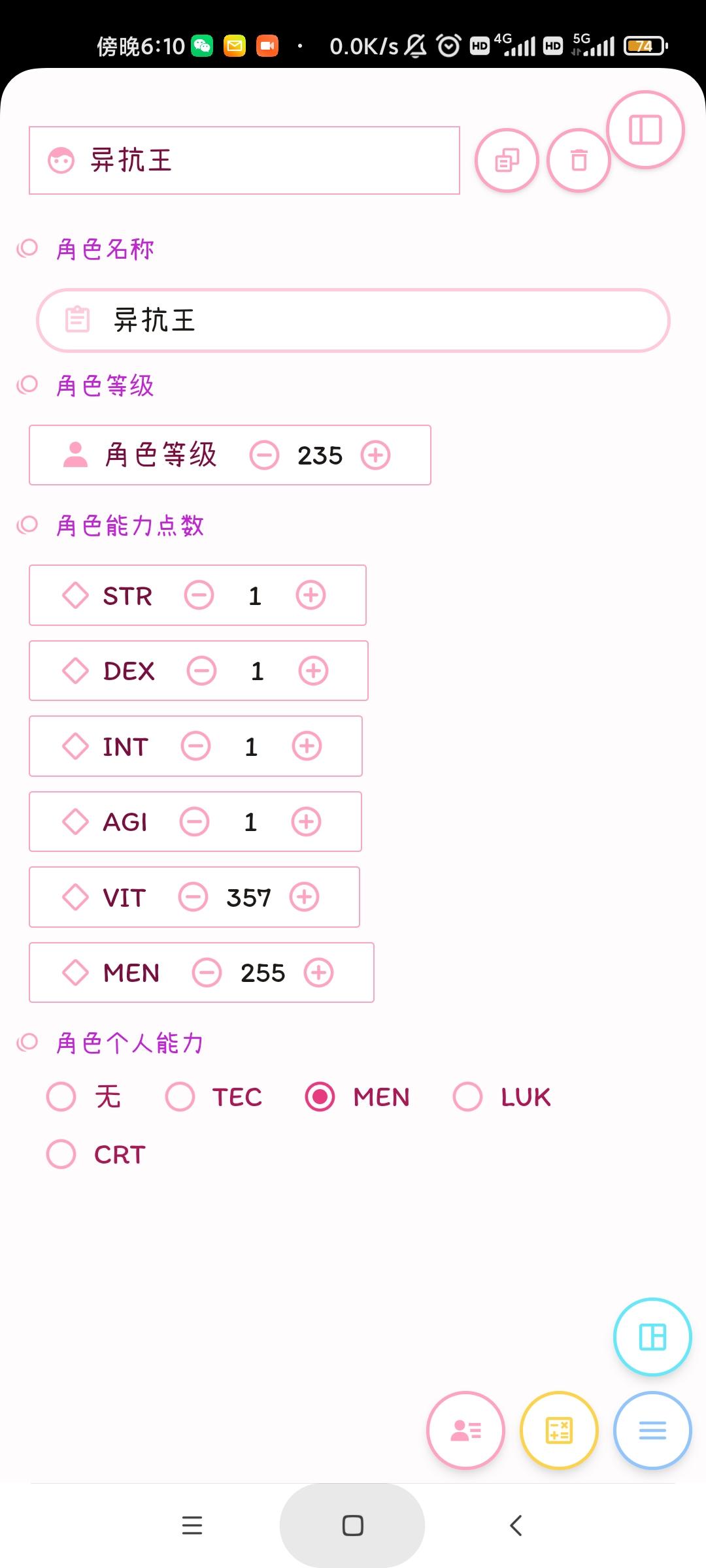Open the 异抗王 character selector box
706x1568 pixels.
coord(244,161)
